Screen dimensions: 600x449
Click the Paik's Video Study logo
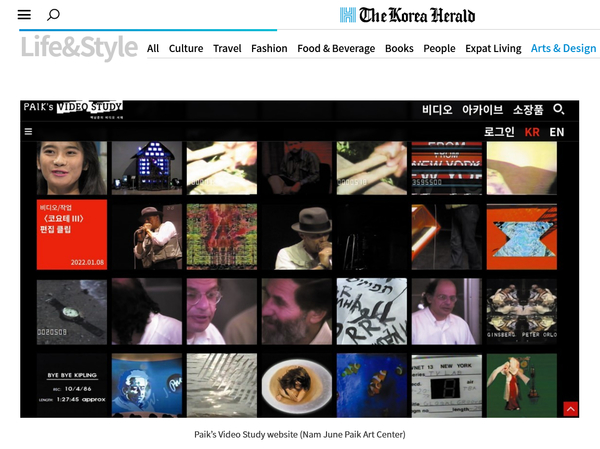[x=72, y=108]
